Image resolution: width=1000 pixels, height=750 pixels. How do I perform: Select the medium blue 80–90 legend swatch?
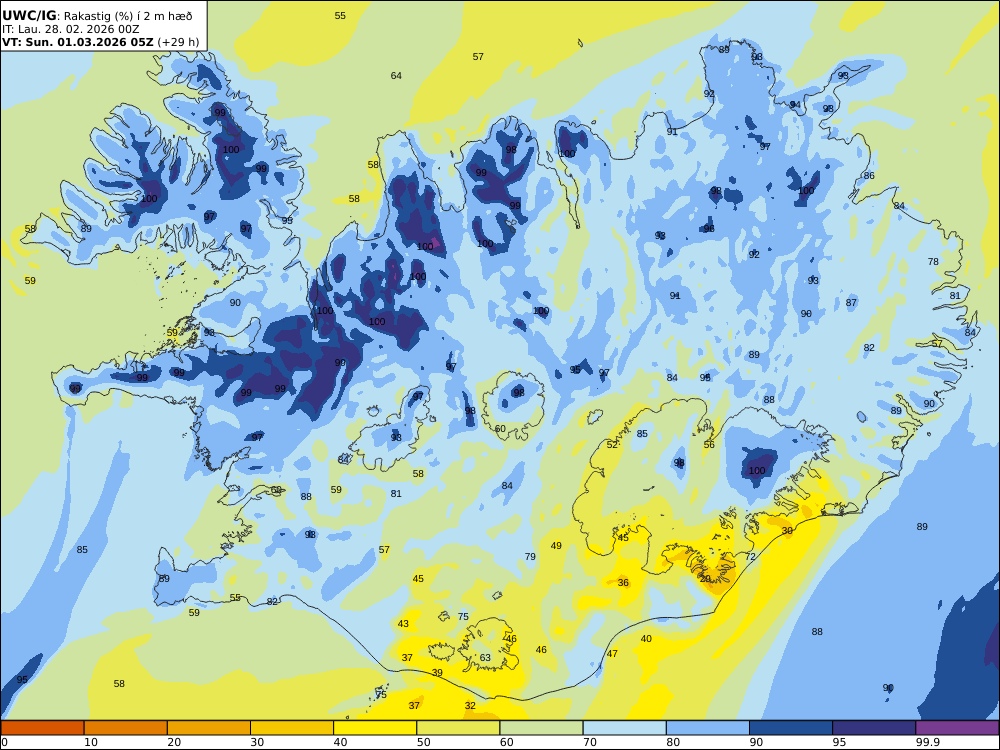tap(707, 728)
